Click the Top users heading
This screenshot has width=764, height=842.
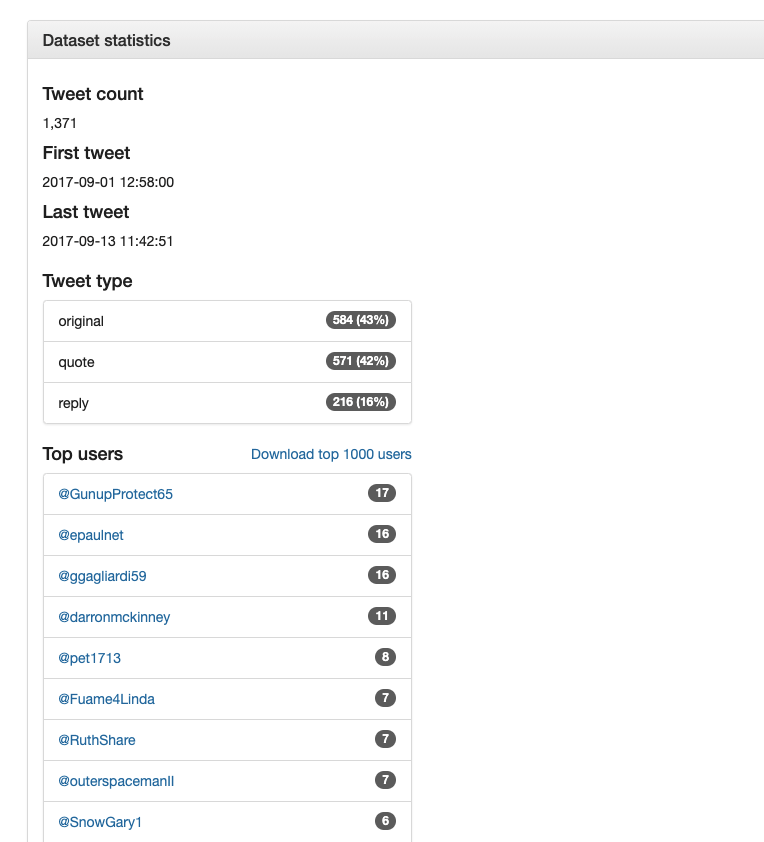(83, 454)
